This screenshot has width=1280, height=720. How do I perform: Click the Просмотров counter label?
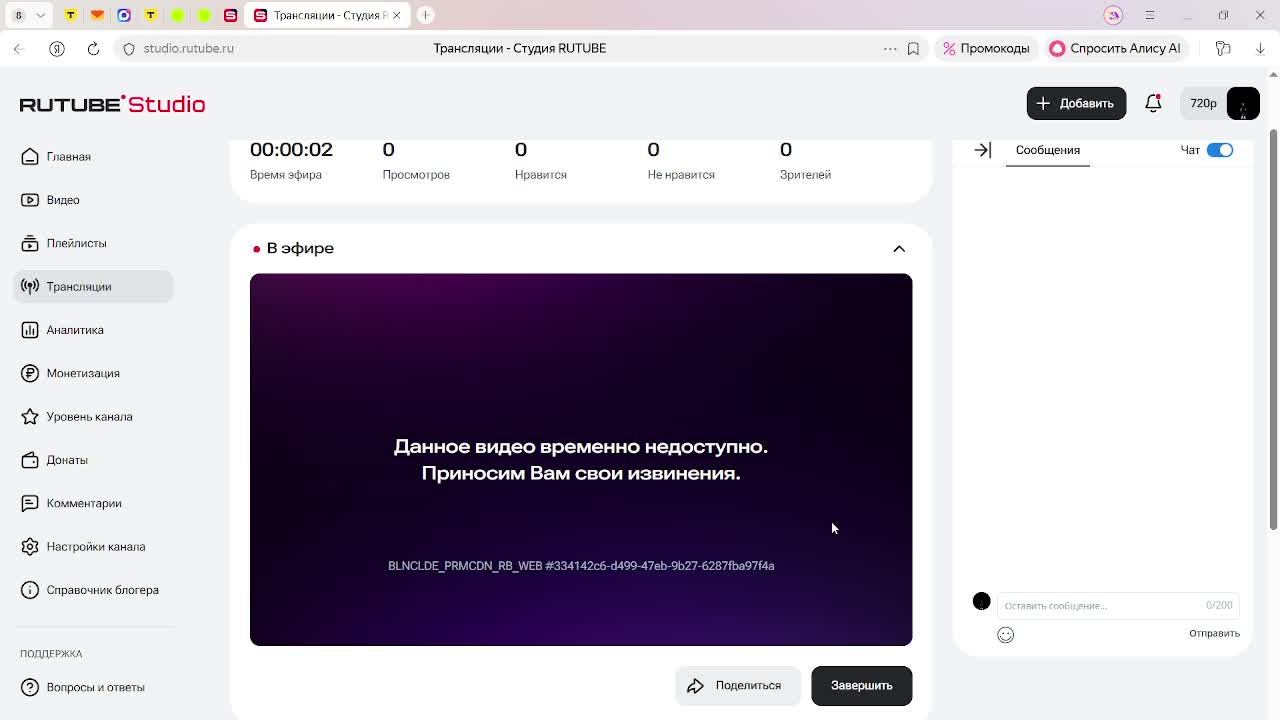(416, 175)
